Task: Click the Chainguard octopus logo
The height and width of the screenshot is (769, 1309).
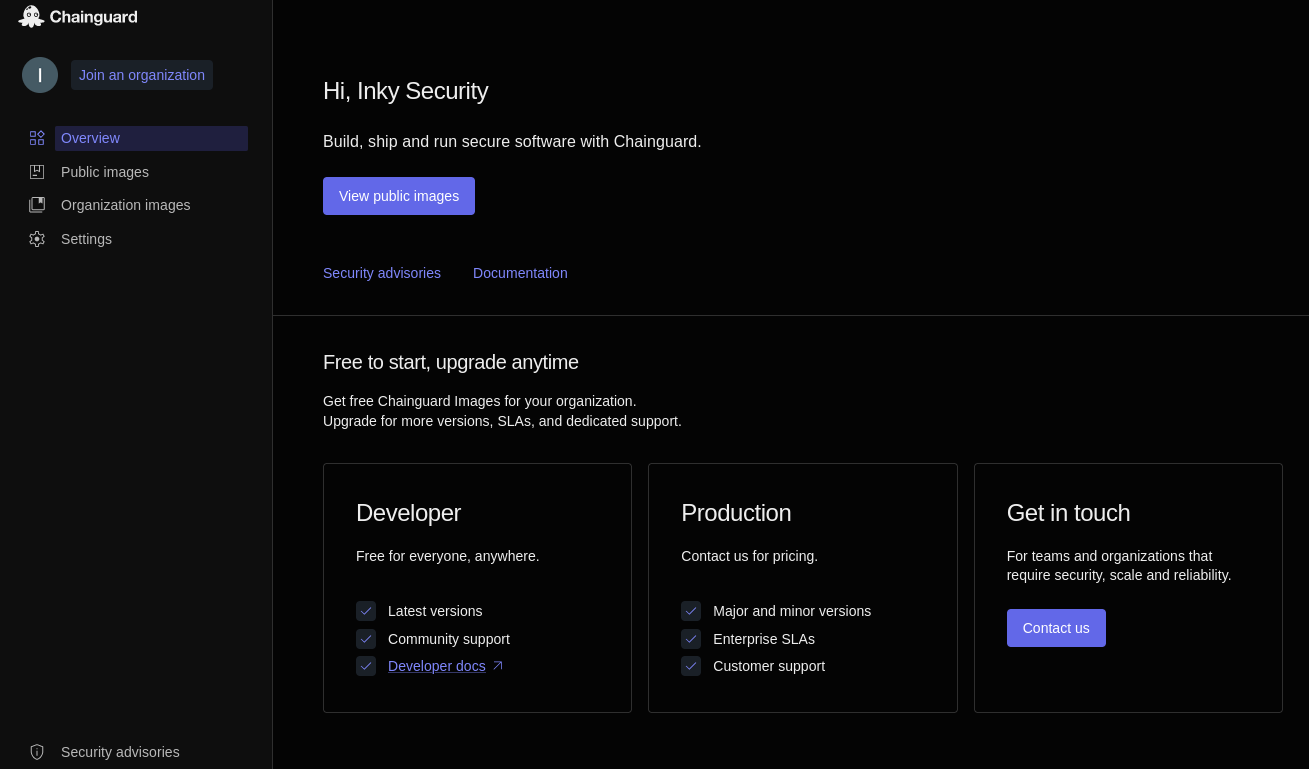Action: coord(31,16)
